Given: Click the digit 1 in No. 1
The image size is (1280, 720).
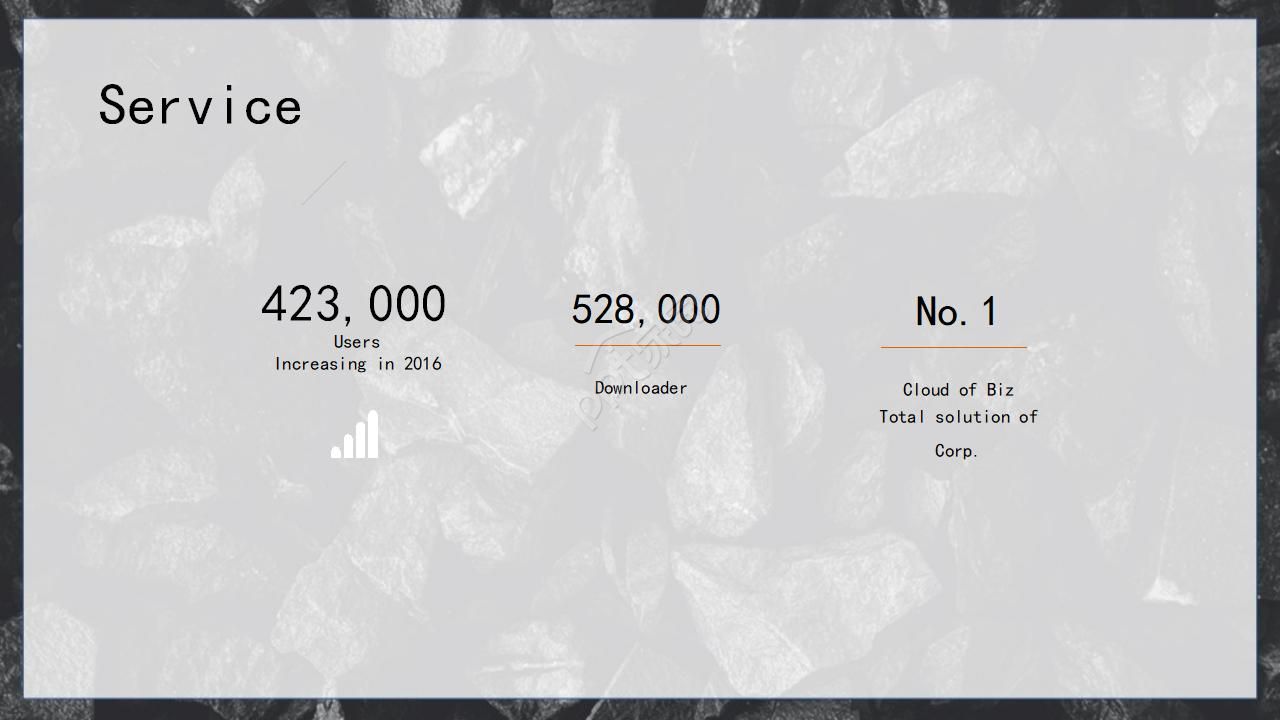Looking at the screenshot, I should point(988,312).
